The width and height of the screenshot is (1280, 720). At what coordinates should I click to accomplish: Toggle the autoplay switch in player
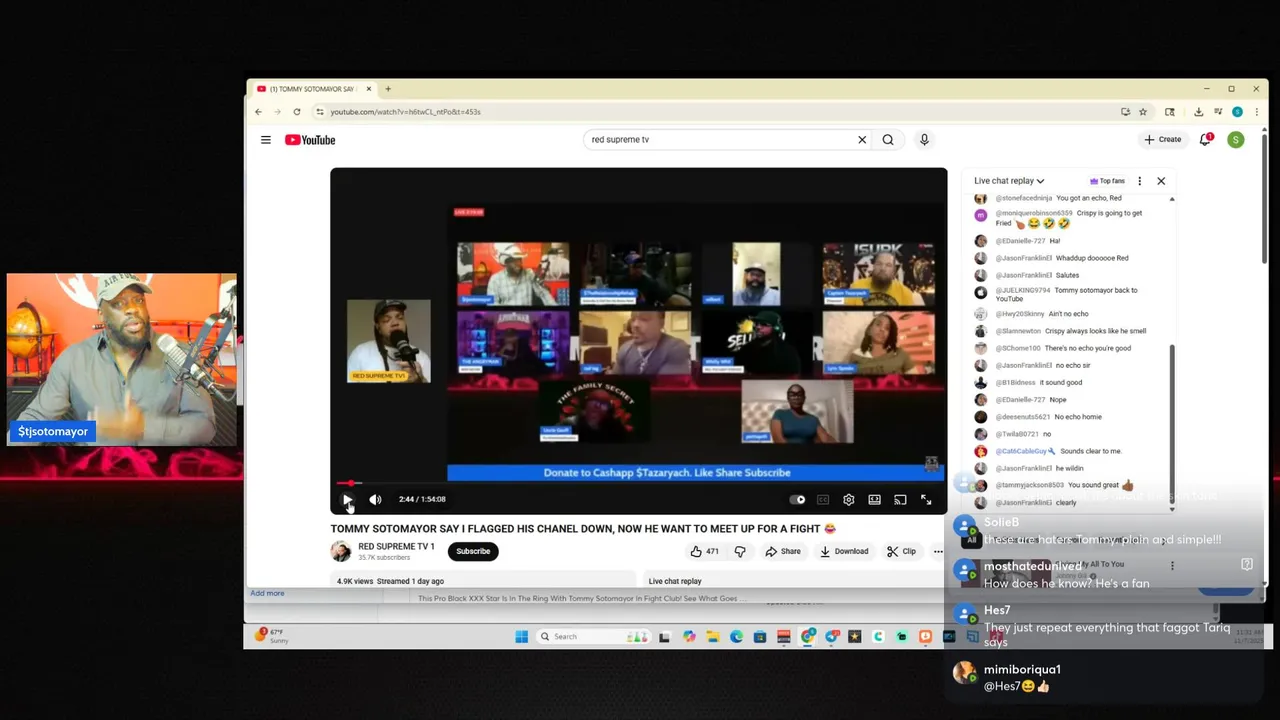(797, 499)
